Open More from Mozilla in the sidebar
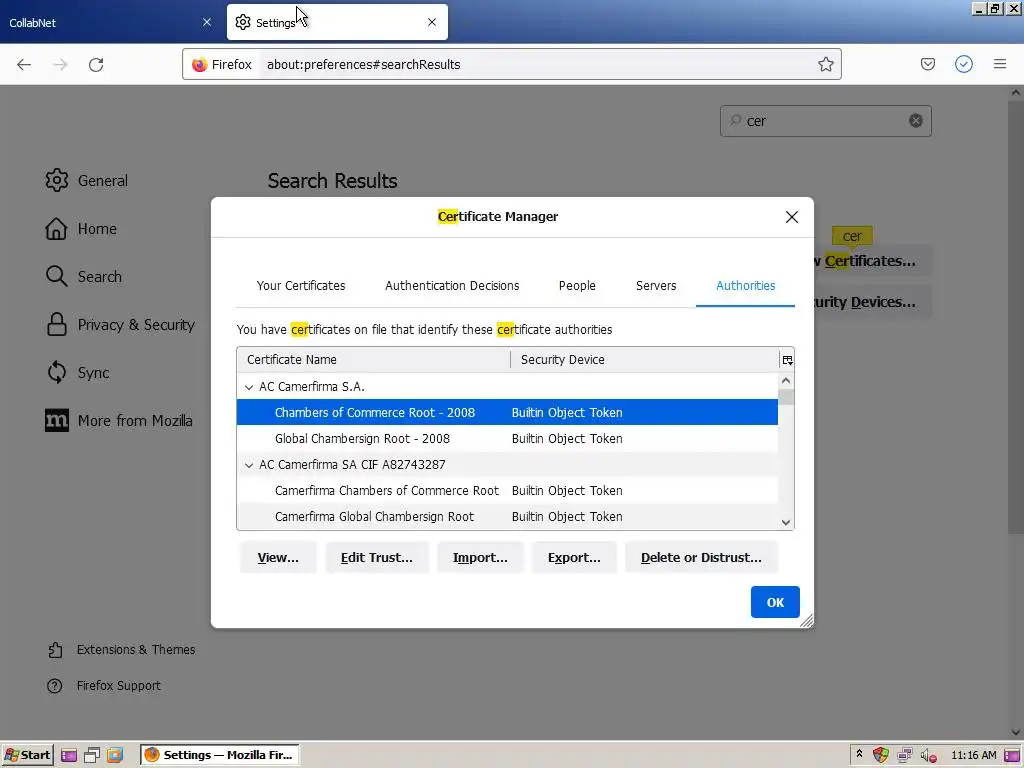This screenshot has width=1024, height=768. (119, 421)
